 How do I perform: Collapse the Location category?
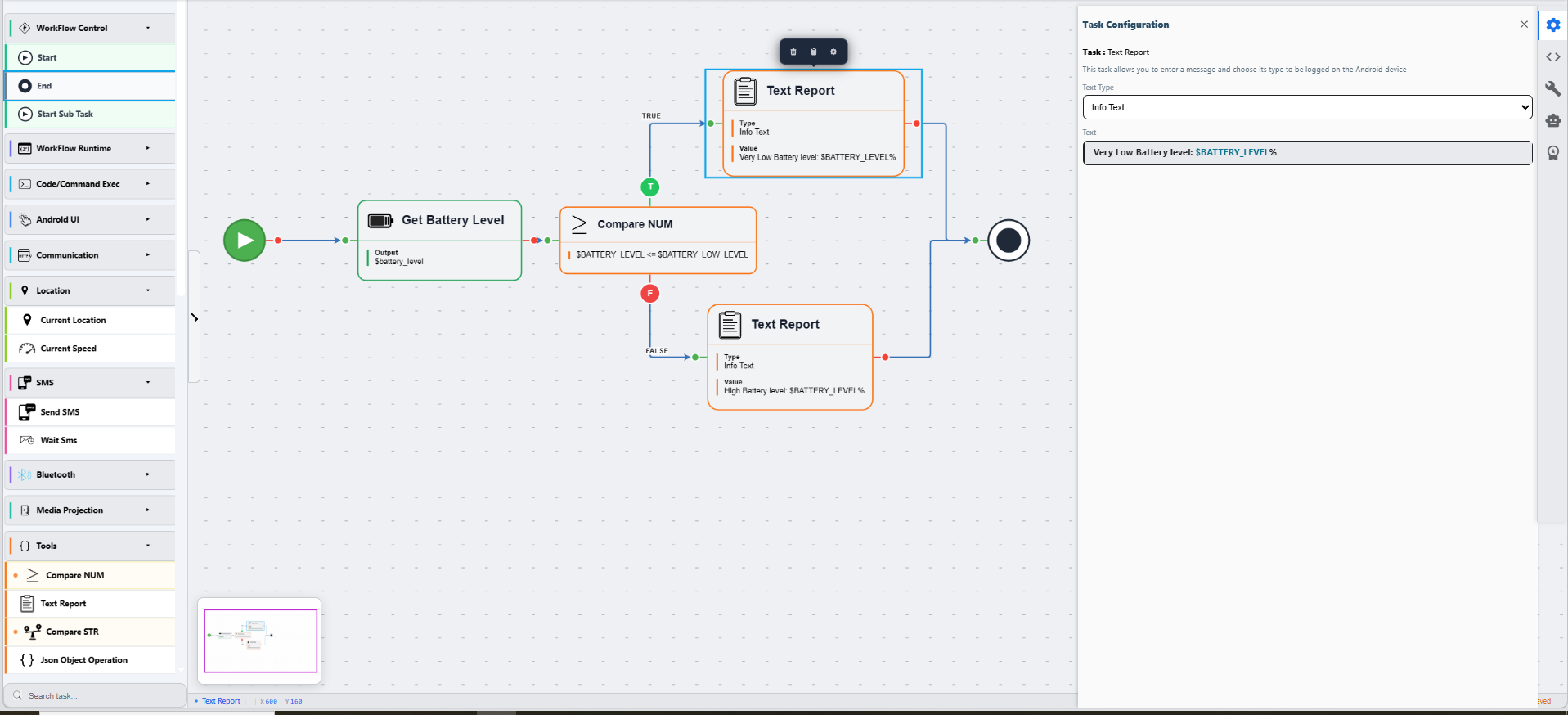pos(90,290)
